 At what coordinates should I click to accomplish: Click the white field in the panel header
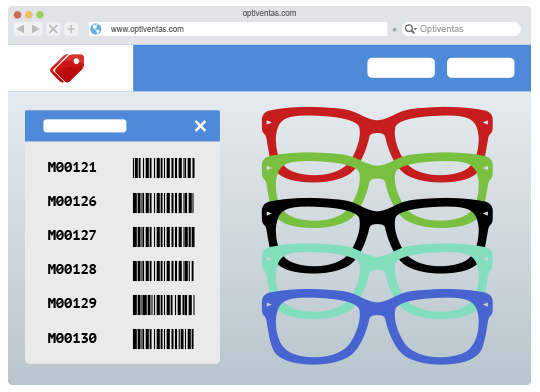tap(85, 126)
